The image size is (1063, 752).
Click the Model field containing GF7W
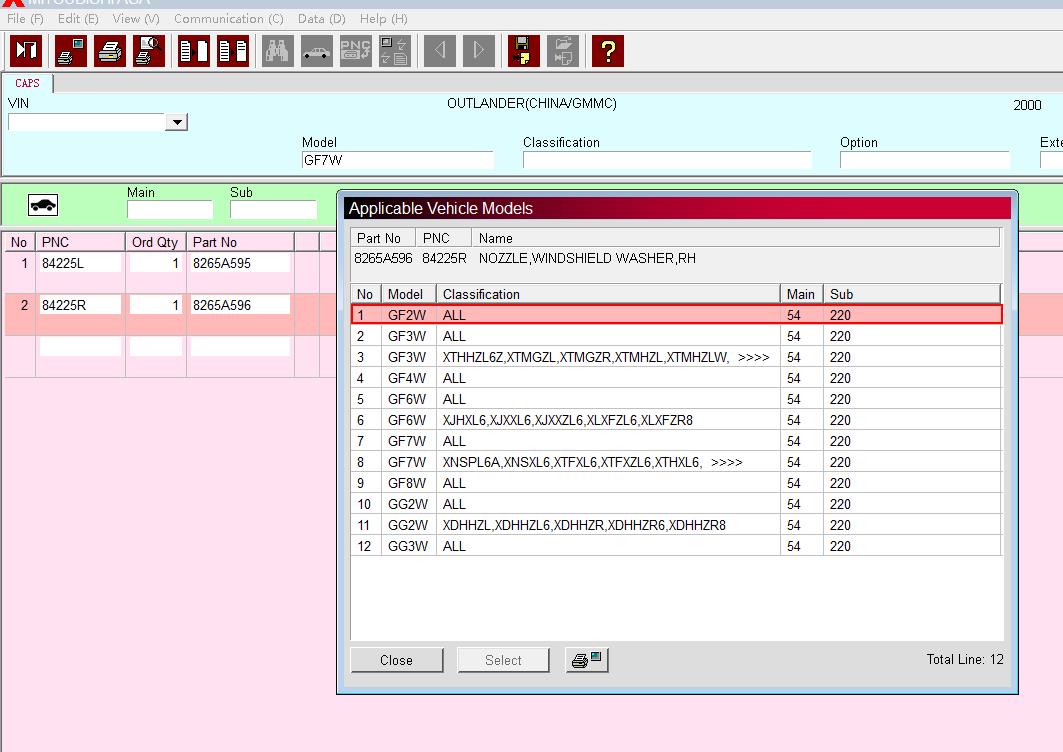397,160
